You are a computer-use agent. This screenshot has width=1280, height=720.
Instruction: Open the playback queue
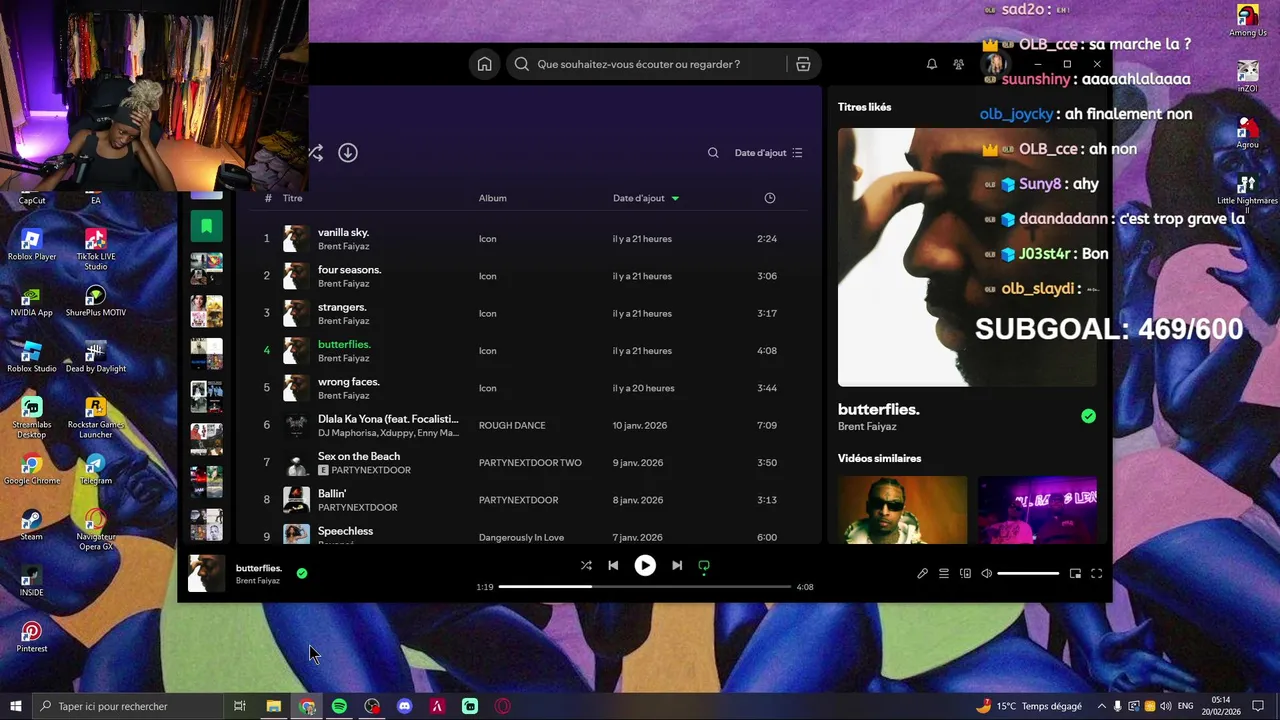[943, 573]
